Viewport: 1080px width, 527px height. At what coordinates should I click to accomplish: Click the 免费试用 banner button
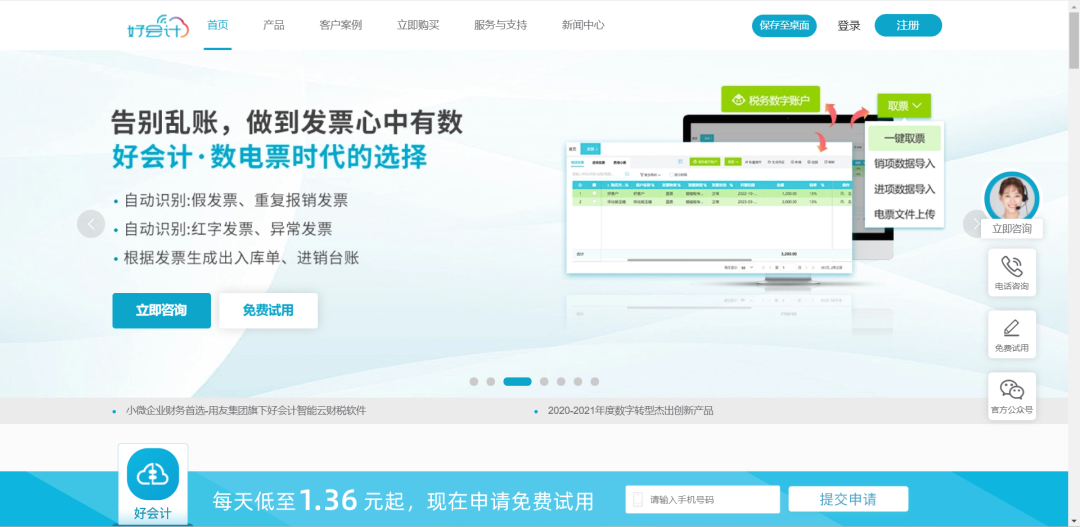tap(268, 311)
